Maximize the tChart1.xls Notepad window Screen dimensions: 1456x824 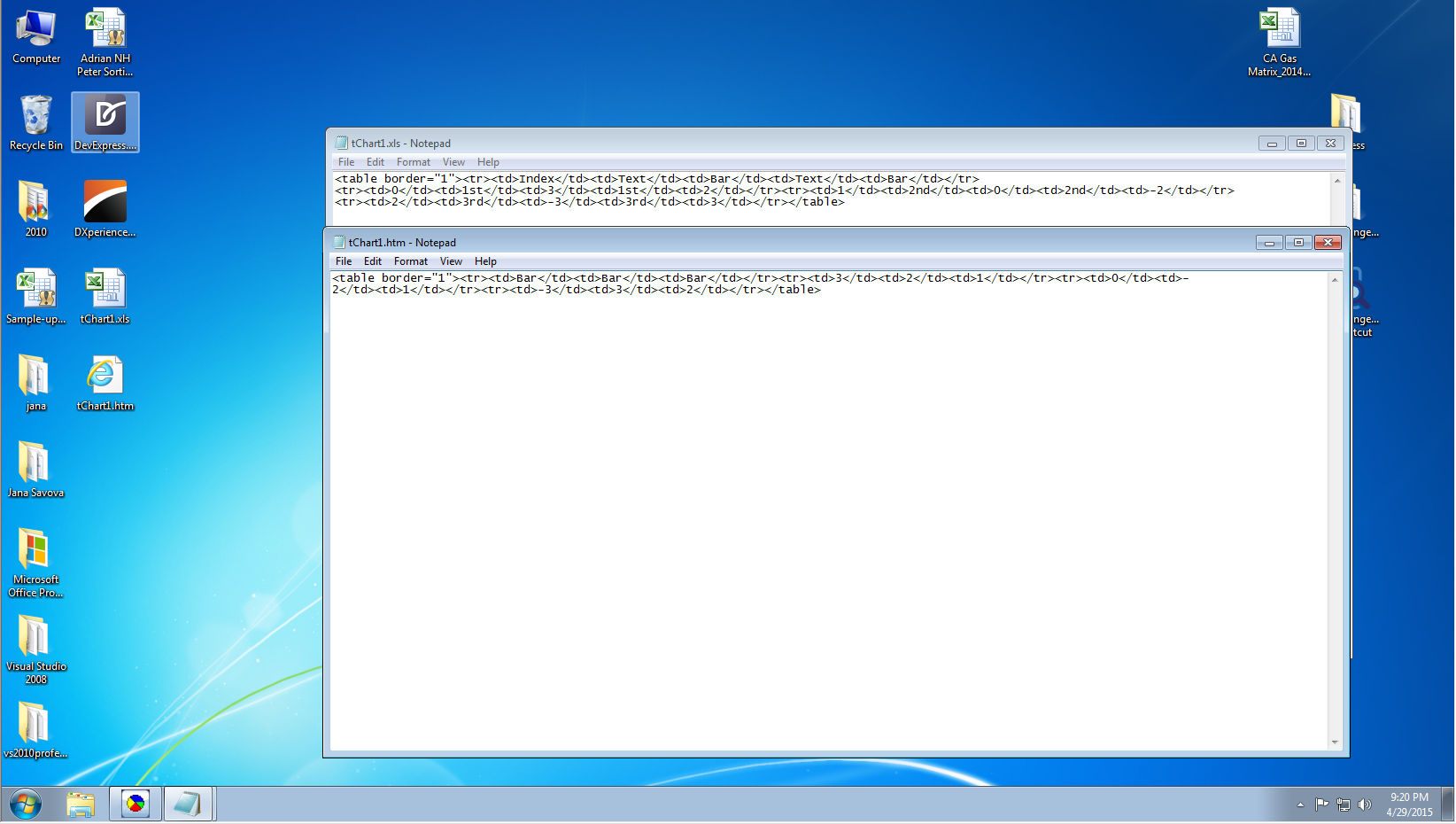[x=1301, y=144]
